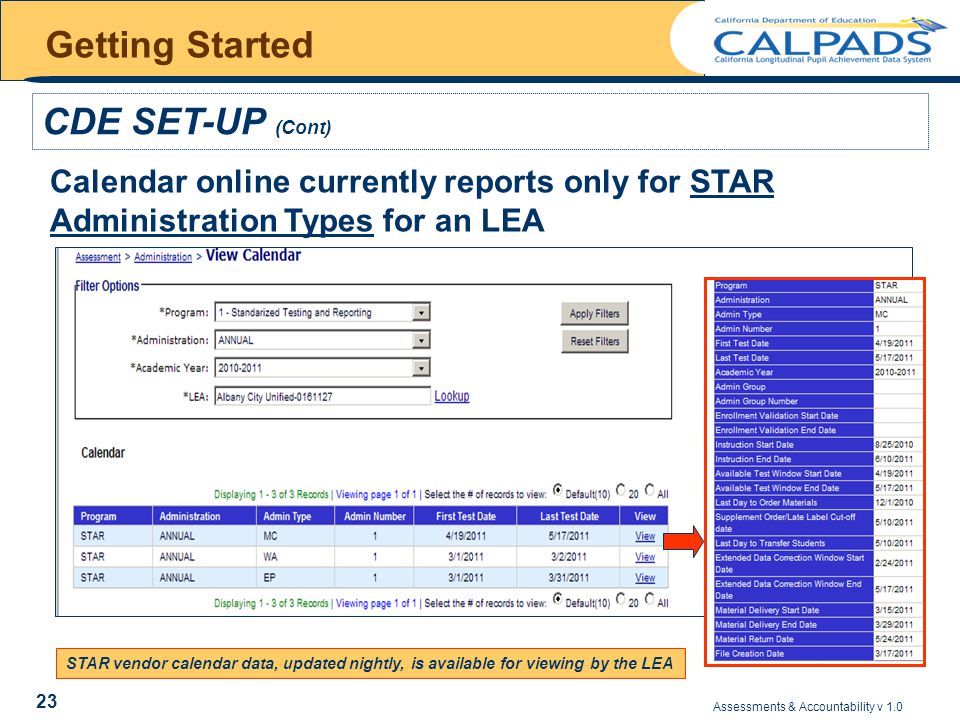960x720 pixels.
Task: Click the View column header
Action: pyautogui.click(x=645, y=516)
